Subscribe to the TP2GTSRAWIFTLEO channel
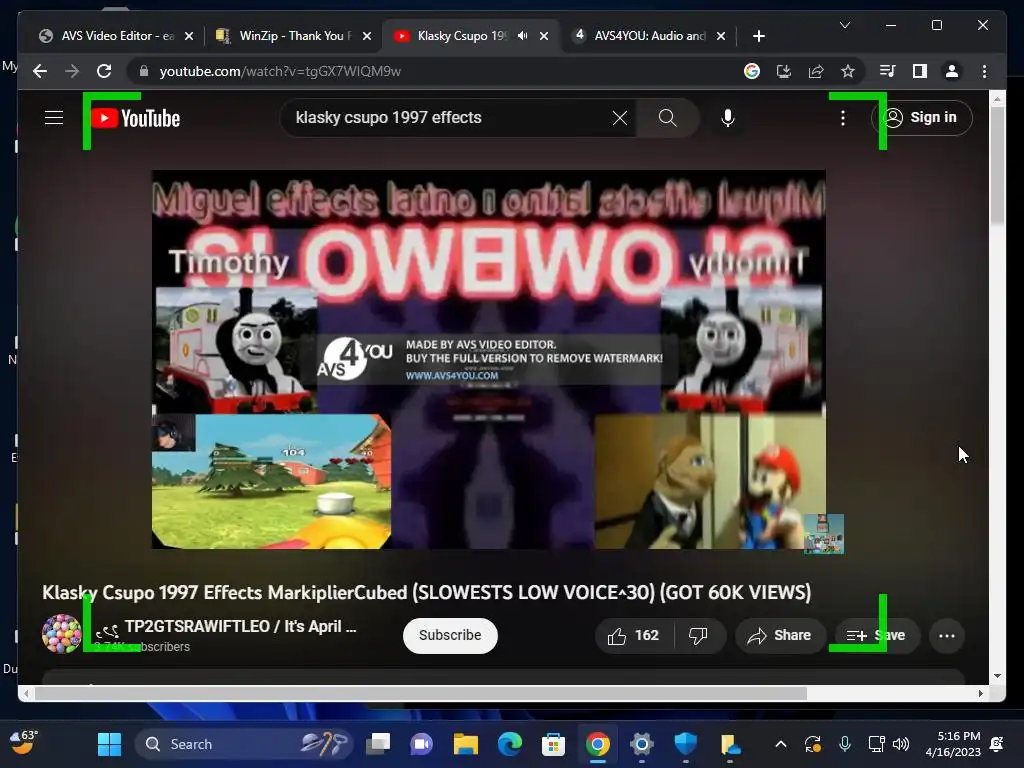This screenshot has height=768, width=1024. pos(450,635)
